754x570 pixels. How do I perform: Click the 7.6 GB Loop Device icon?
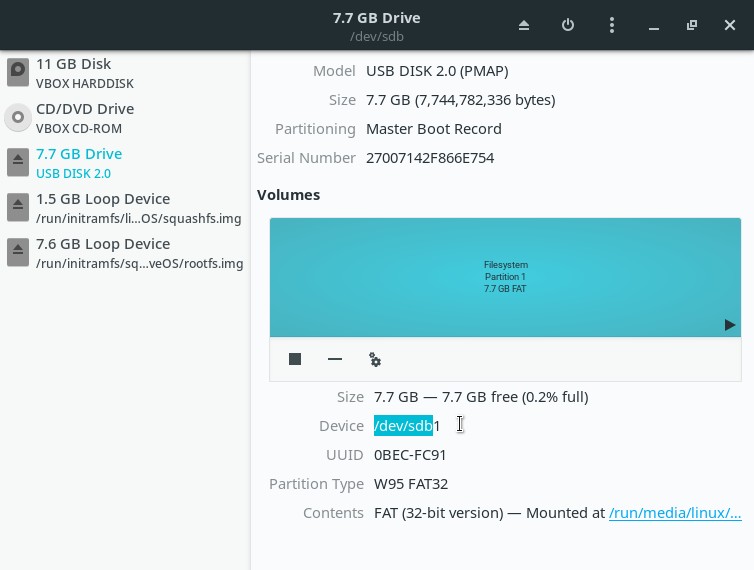(18, 253)
